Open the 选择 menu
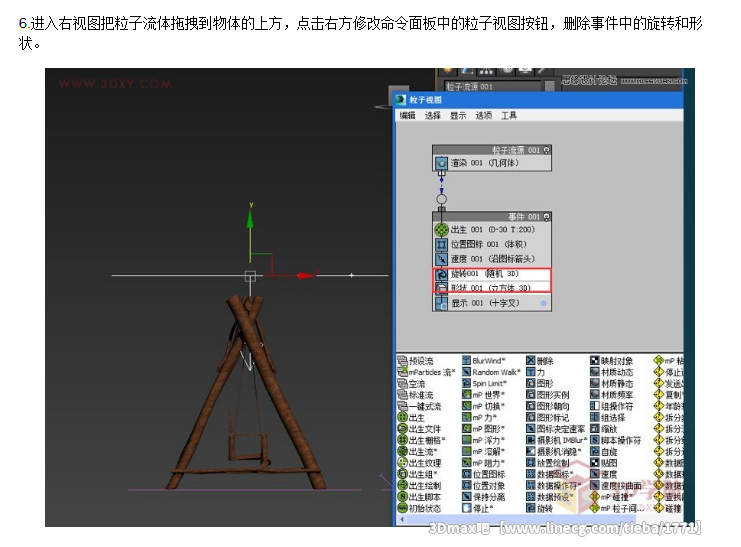This screenshot has width=741, height=547. point(432,115)
